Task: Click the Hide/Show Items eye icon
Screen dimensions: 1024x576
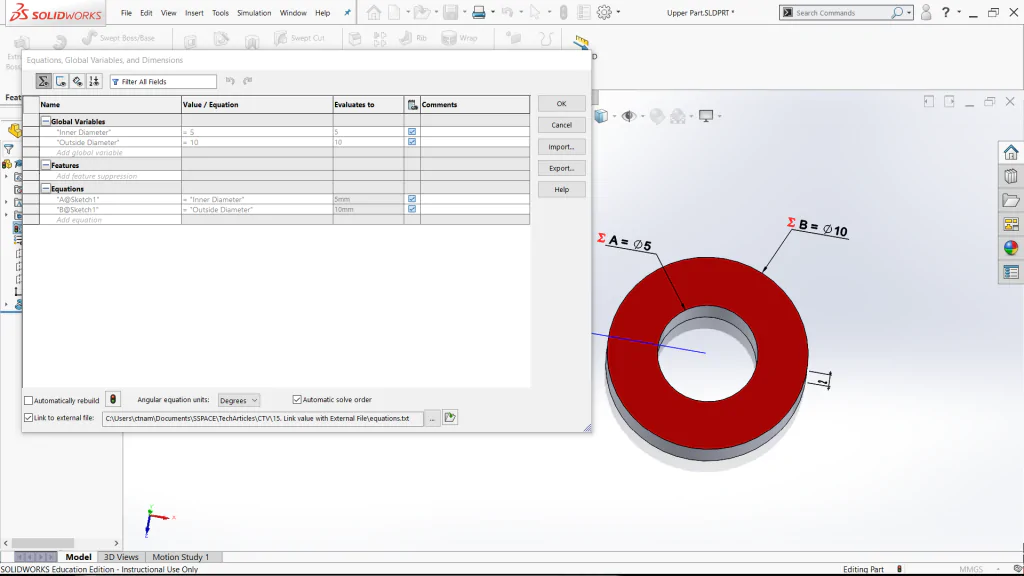Action: pyautogui.click(x=628, y=116)
